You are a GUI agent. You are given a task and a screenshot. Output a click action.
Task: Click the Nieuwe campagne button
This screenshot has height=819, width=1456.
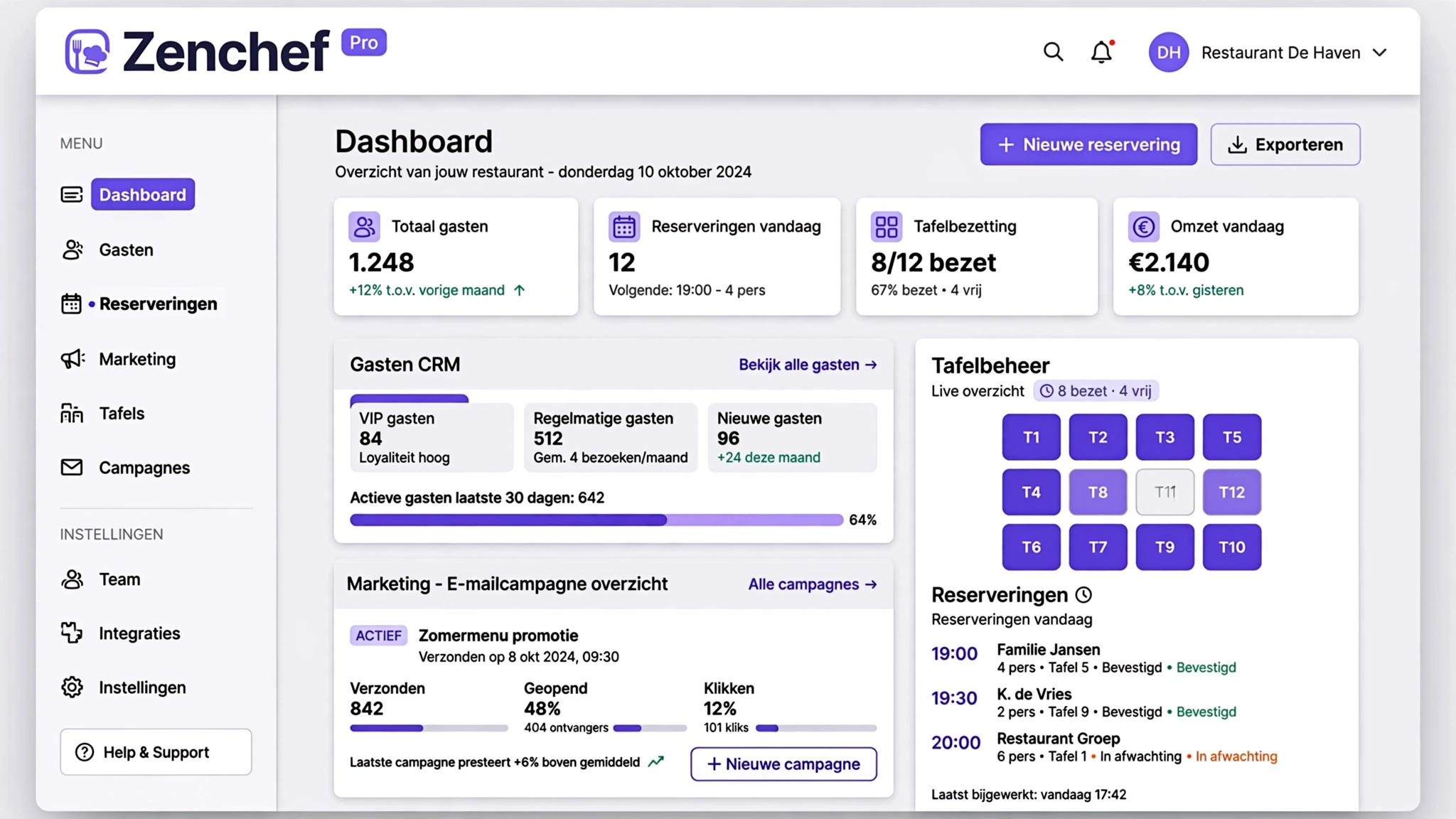click(x=783, y=764)
